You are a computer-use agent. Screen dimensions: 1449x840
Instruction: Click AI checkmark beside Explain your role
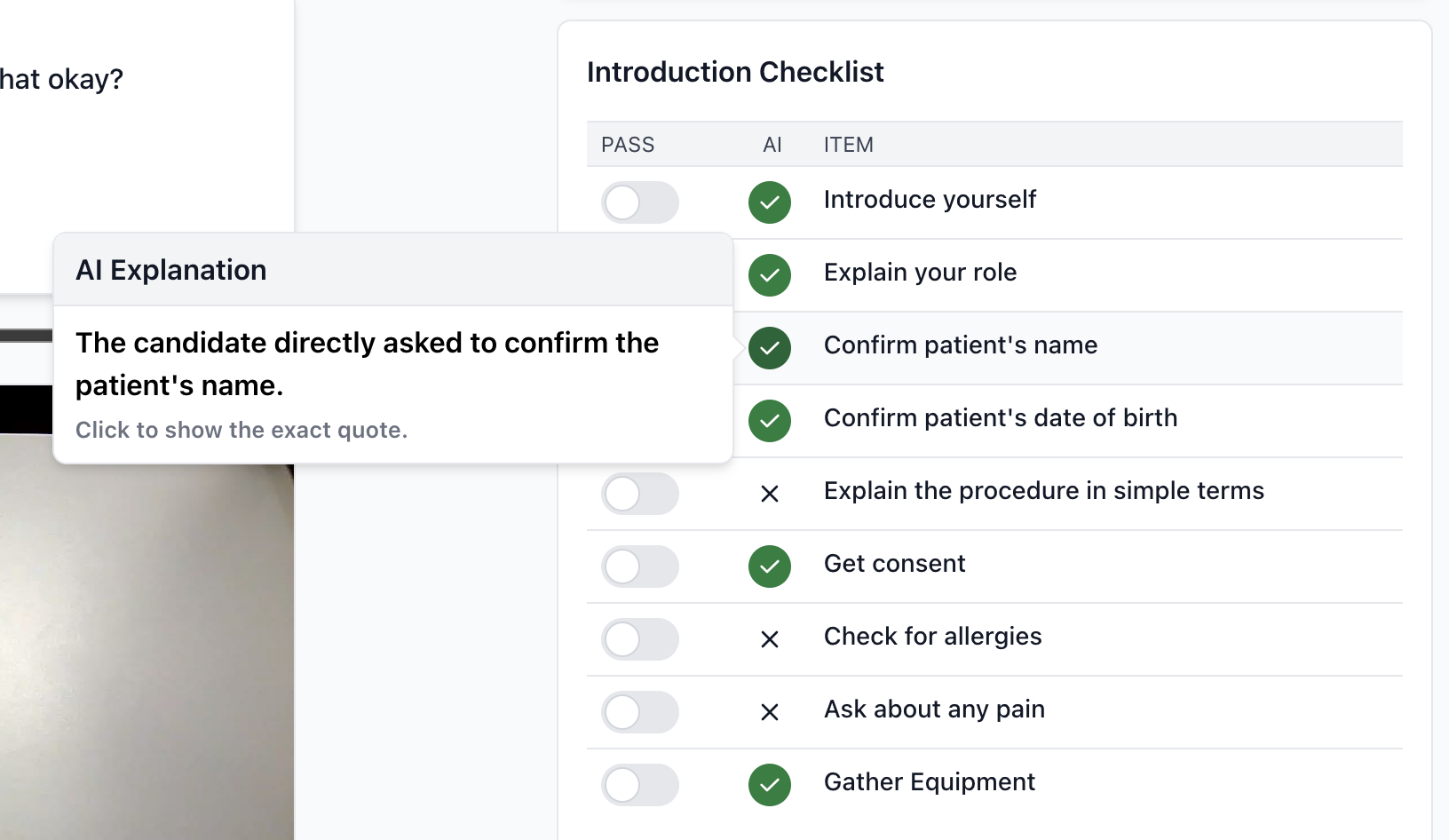(770, 275)
